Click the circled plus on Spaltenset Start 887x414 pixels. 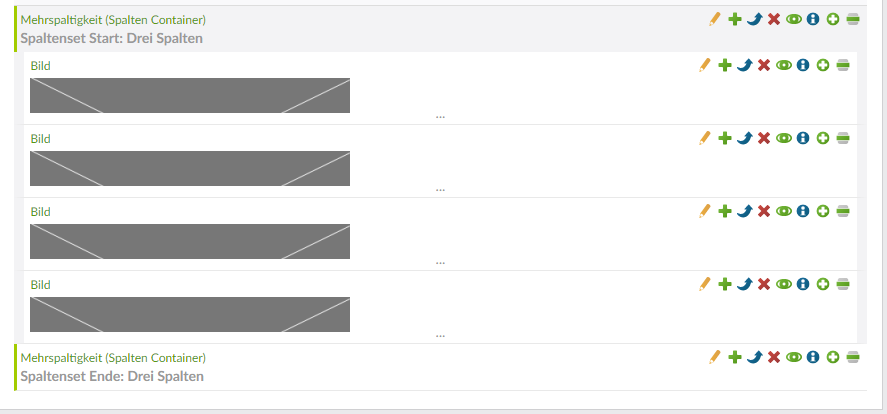pos(832,19)
